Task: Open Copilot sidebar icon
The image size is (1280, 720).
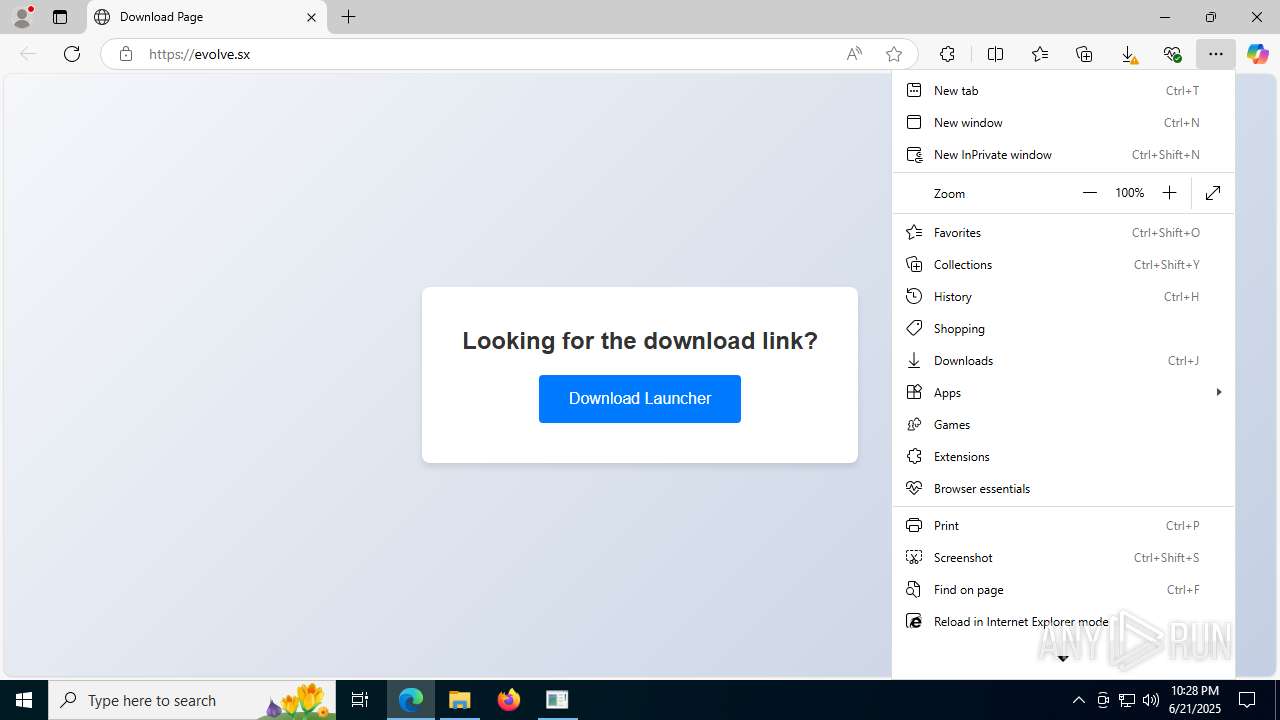Action: pyautogui.click(x=1258, y=54)
